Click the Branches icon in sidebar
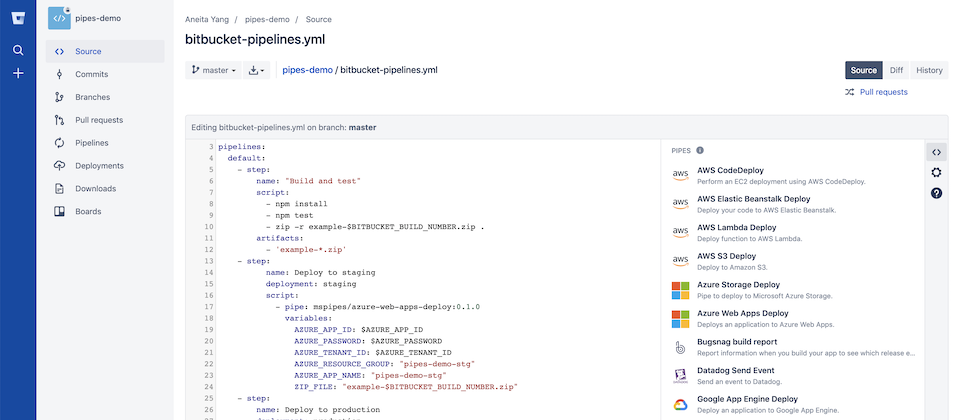Image resolution: width=960 pixels, height=420 pixels. pos(59,97)
